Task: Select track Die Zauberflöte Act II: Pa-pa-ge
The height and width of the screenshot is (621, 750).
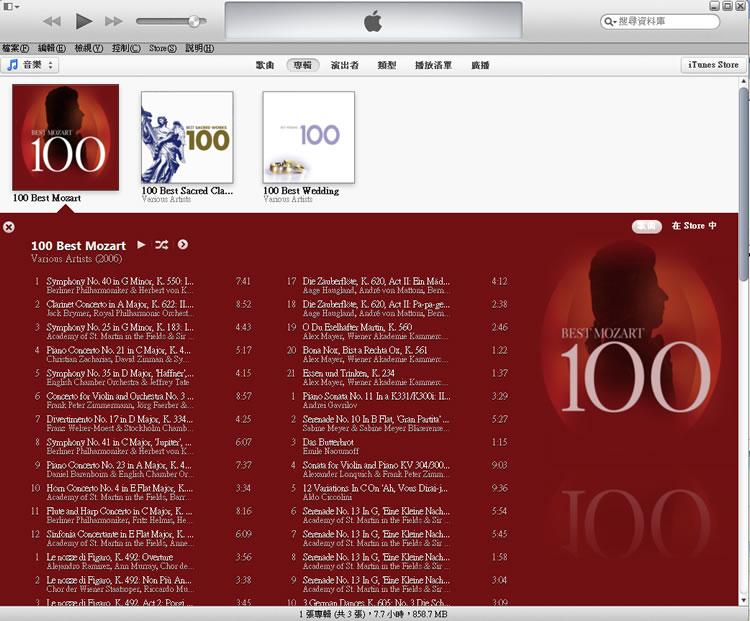Action: [397, 308]
